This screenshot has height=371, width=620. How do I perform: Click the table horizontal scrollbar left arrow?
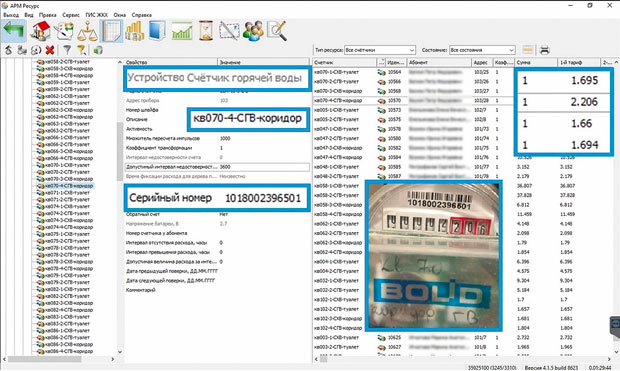click(316, 359)
